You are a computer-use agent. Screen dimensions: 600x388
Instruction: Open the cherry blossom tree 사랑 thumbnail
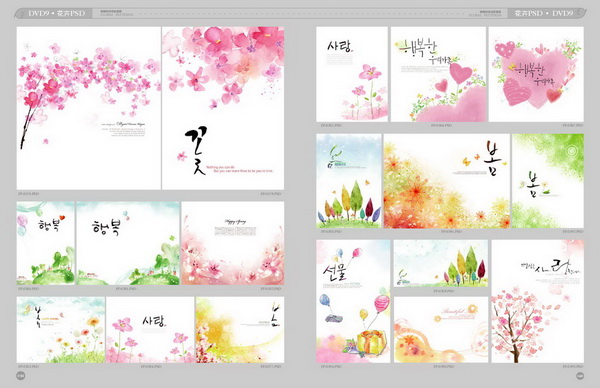click(538, 302)
